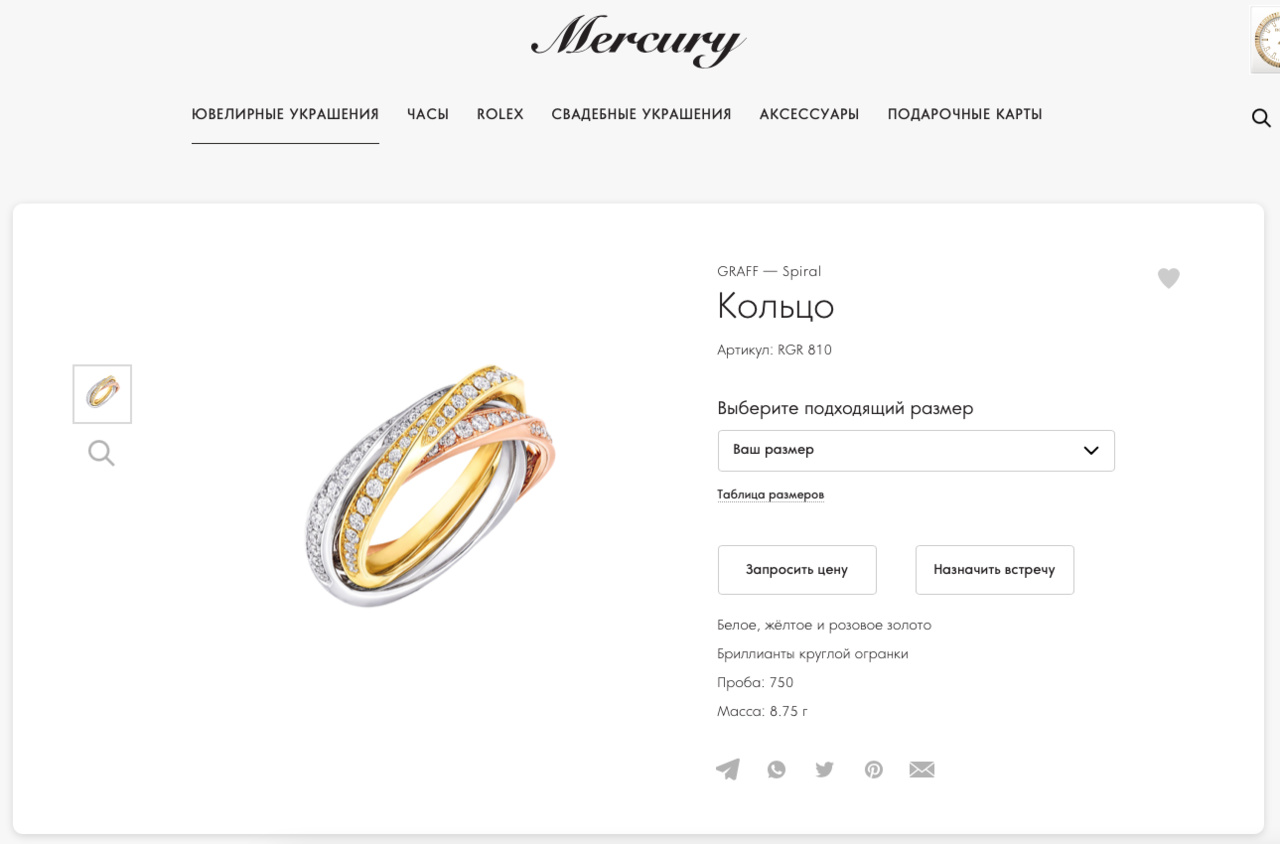1280x844 pixels.
Task: Open 'Свадебные украшения' menu item
Action: 642,114
